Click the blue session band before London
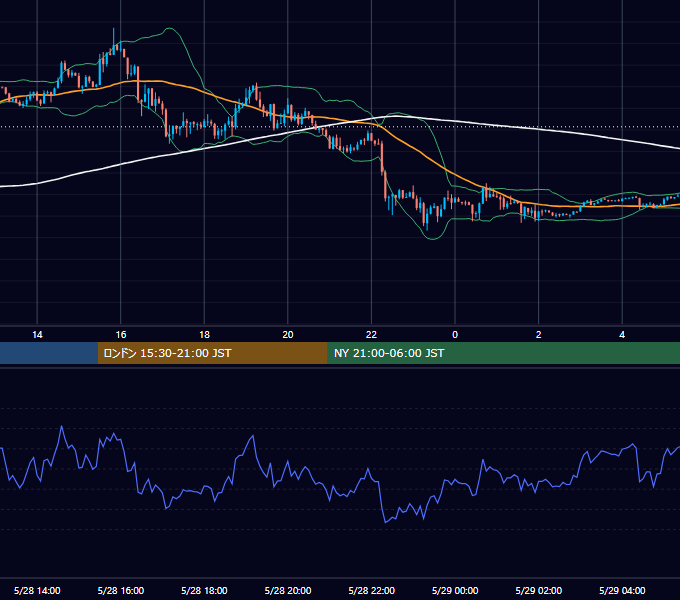680x600 pixels. [x=49, y=353]
